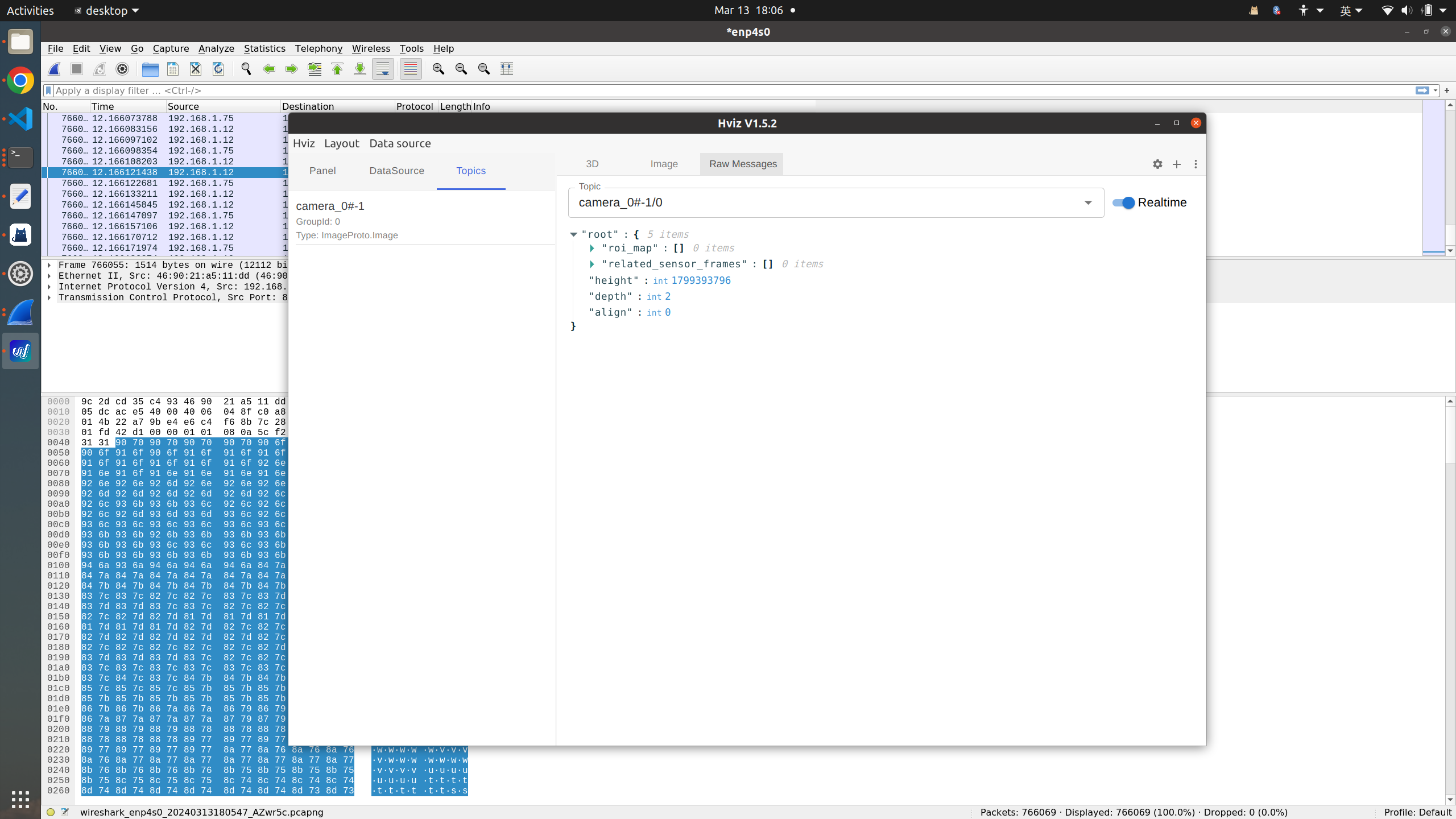Open Hviz panel settings gear
Screen dimensions: 1456x819
(1157, 164)
